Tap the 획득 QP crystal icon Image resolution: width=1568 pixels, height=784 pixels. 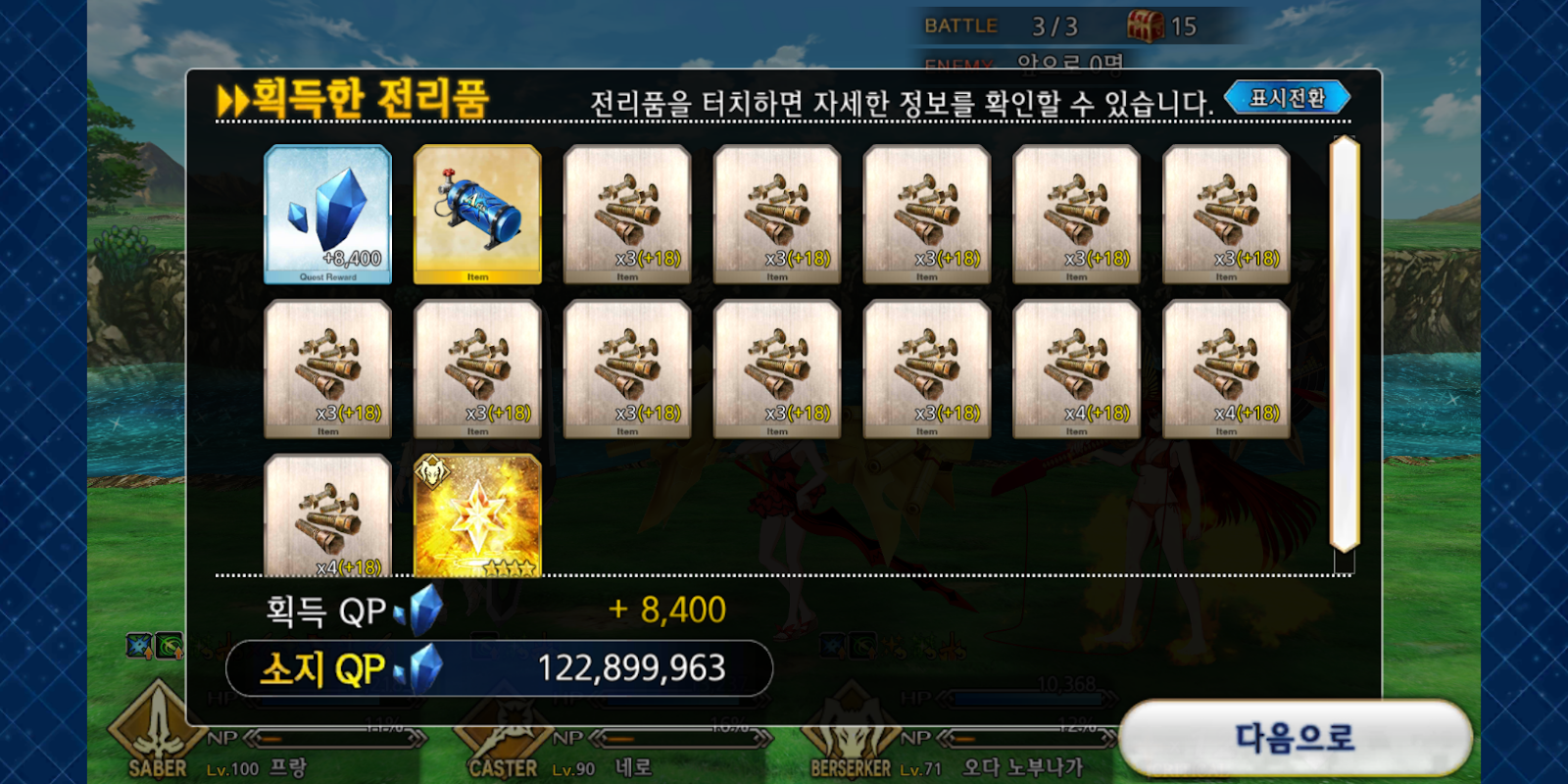point(420,610)
